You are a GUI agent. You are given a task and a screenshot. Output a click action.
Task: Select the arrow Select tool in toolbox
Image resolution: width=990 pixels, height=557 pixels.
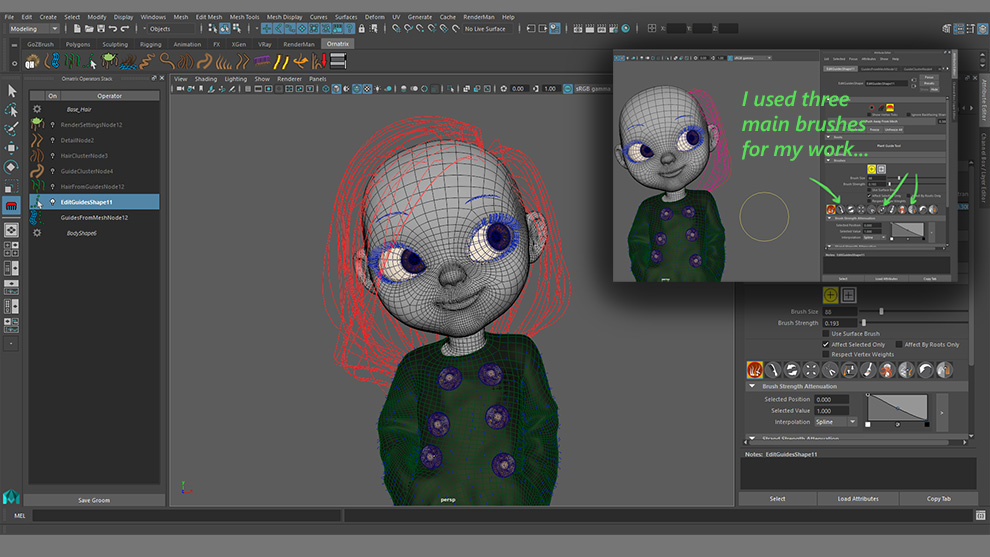(12, 91)
